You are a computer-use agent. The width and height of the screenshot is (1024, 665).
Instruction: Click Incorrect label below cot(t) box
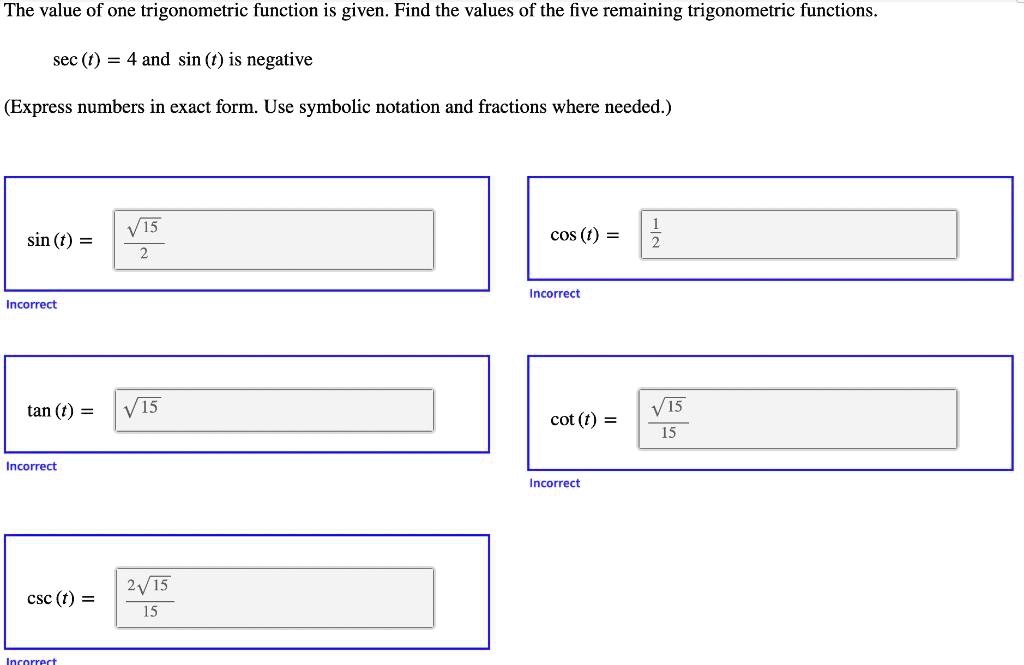pyautogui.click(x=554, y=483)
